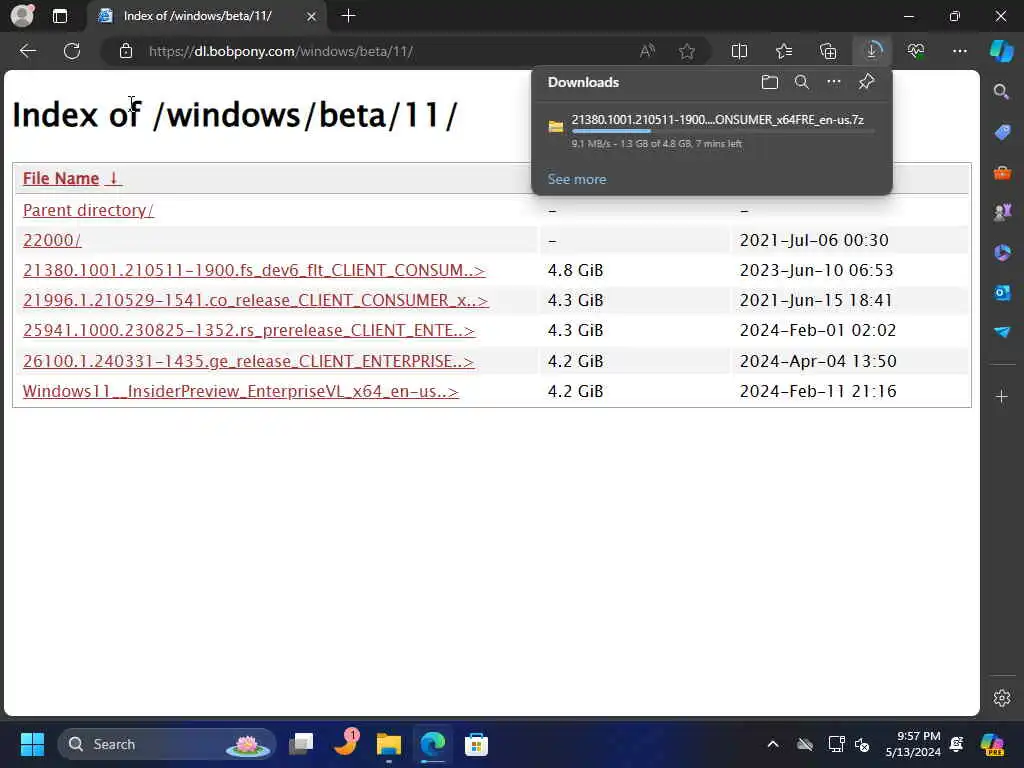Image resolution: width=1024 pixels, height=768 pixels.
Task: Open Microsoft Store from taskbar
Action: [476, 744]
